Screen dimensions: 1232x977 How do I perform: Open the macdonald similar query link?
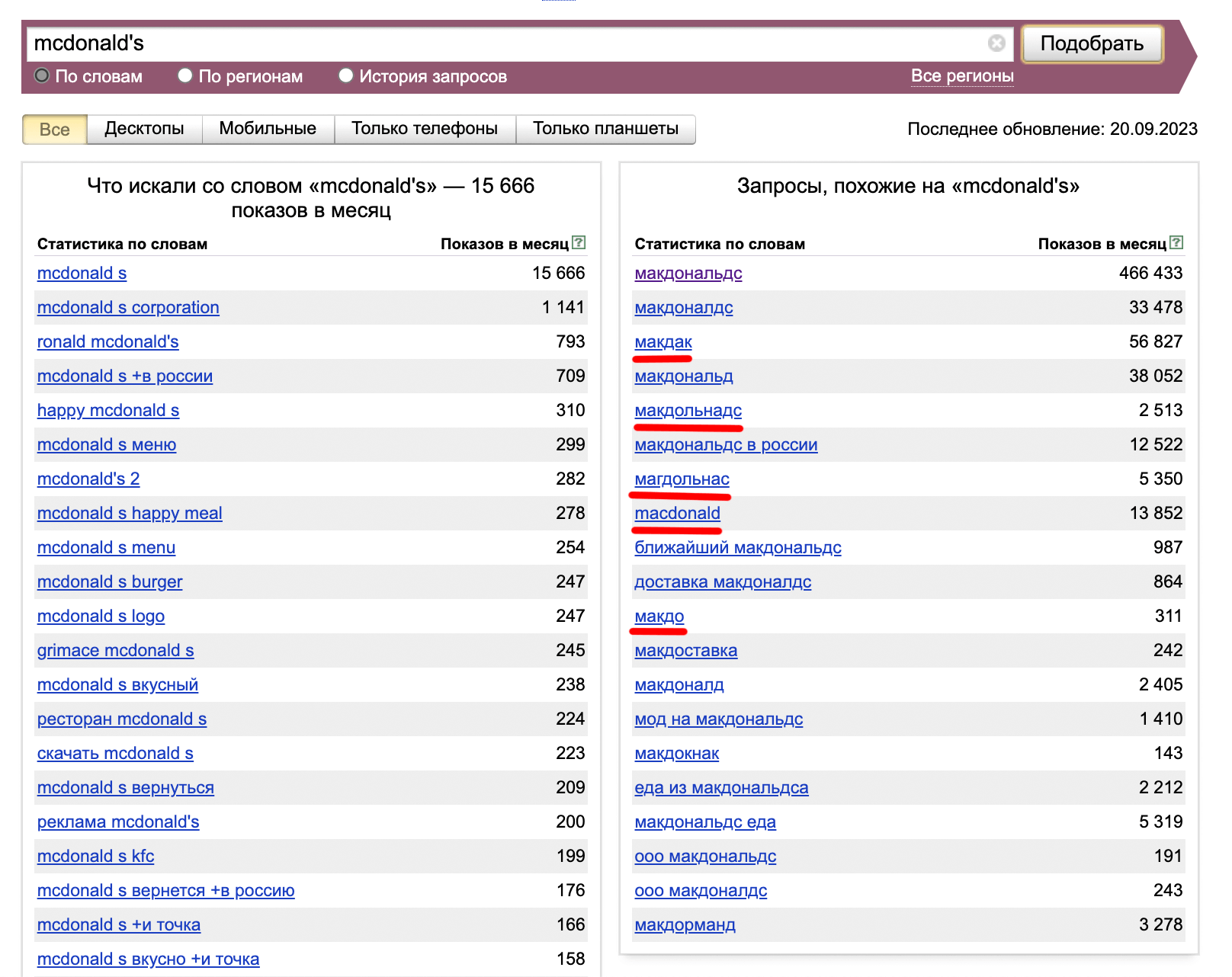tap(678, 513)
